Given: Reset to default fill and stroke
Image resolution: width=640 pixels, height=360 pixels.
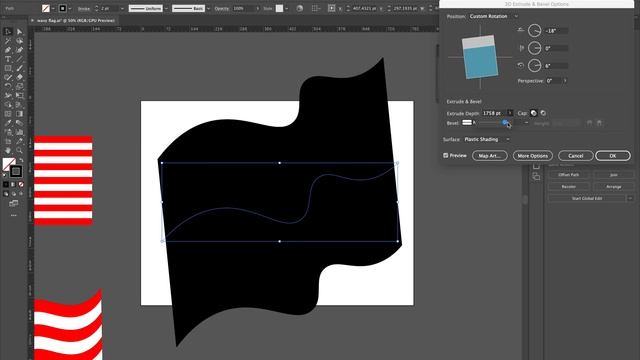Looking at the screenshot, I should (5, 175).
